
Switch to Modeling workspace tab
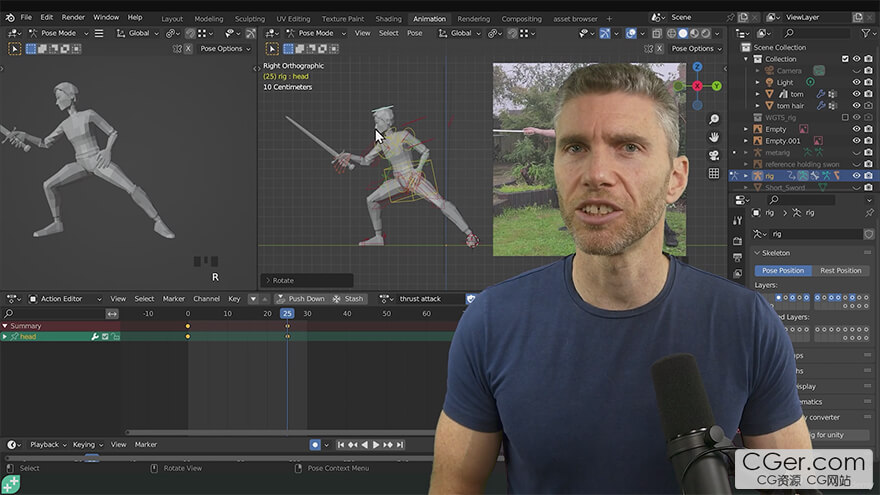(x=208, y=19)
